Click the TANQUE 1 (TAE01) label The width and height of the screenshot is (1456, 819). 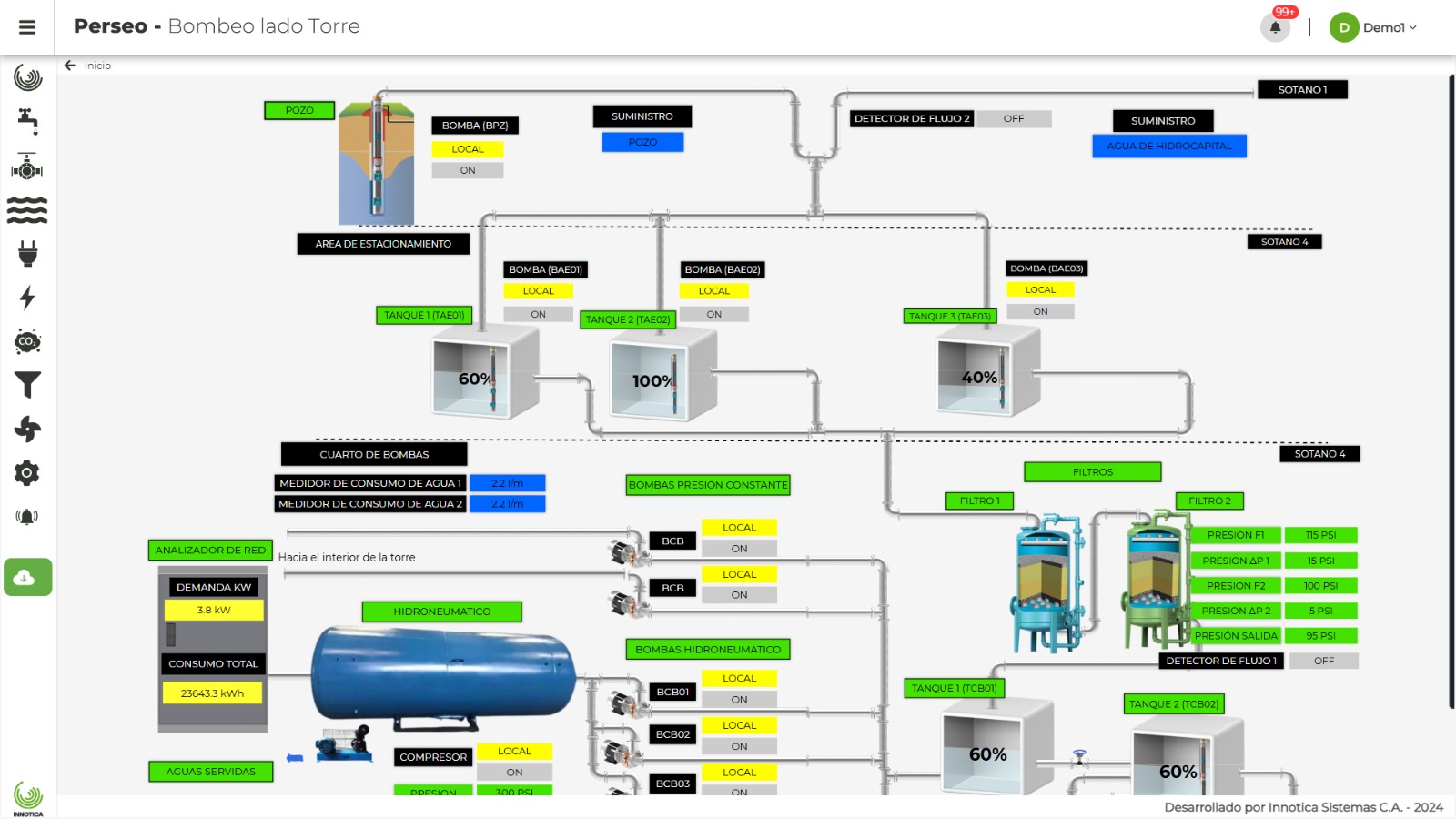424,315
